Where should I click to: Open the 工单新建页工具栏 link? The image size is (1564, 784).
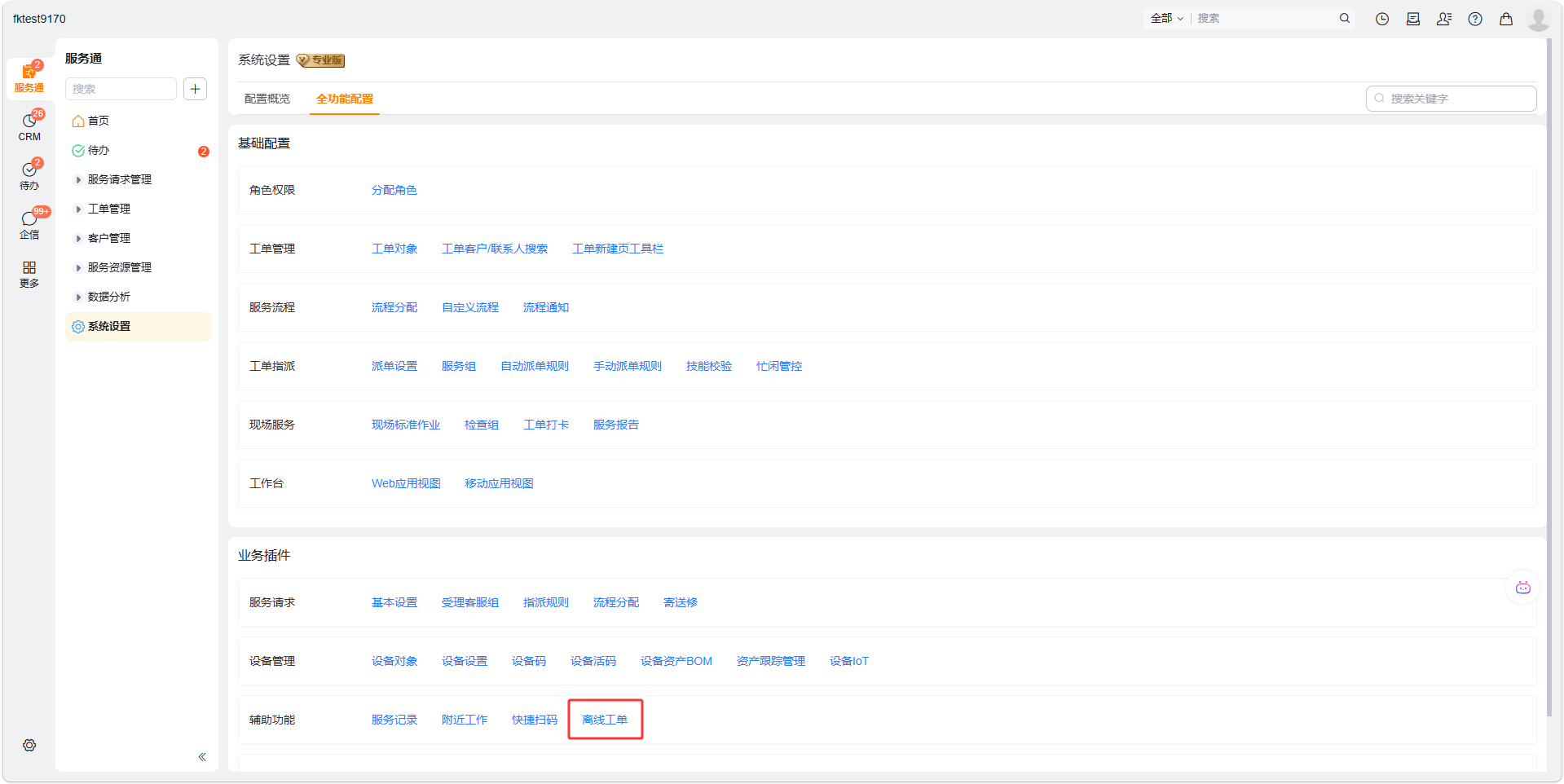coord(618,249)
